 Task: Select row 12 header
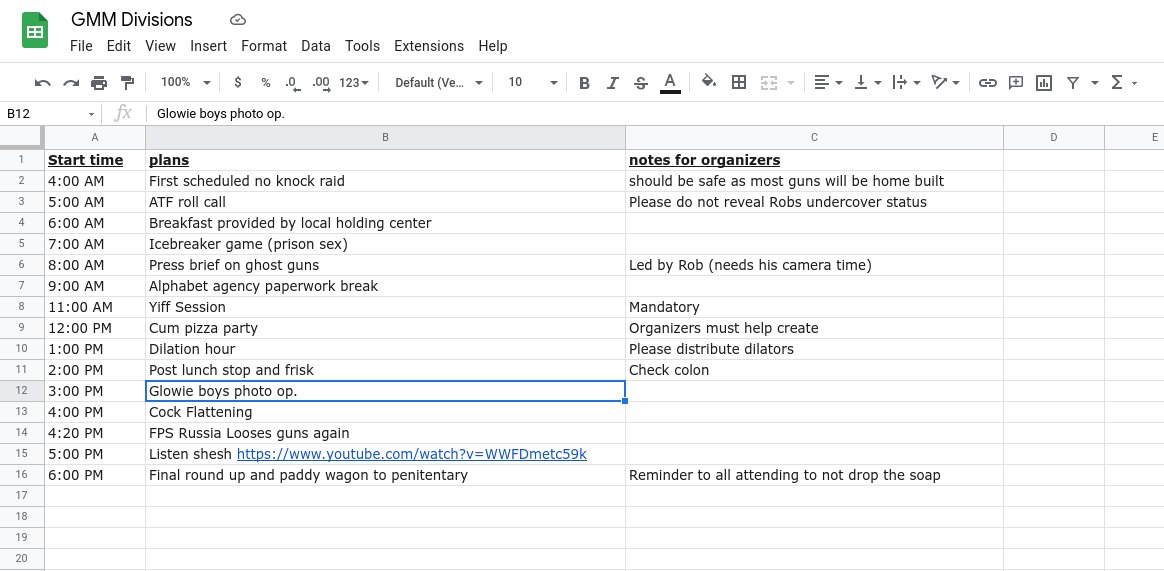[x=22, y=391]
